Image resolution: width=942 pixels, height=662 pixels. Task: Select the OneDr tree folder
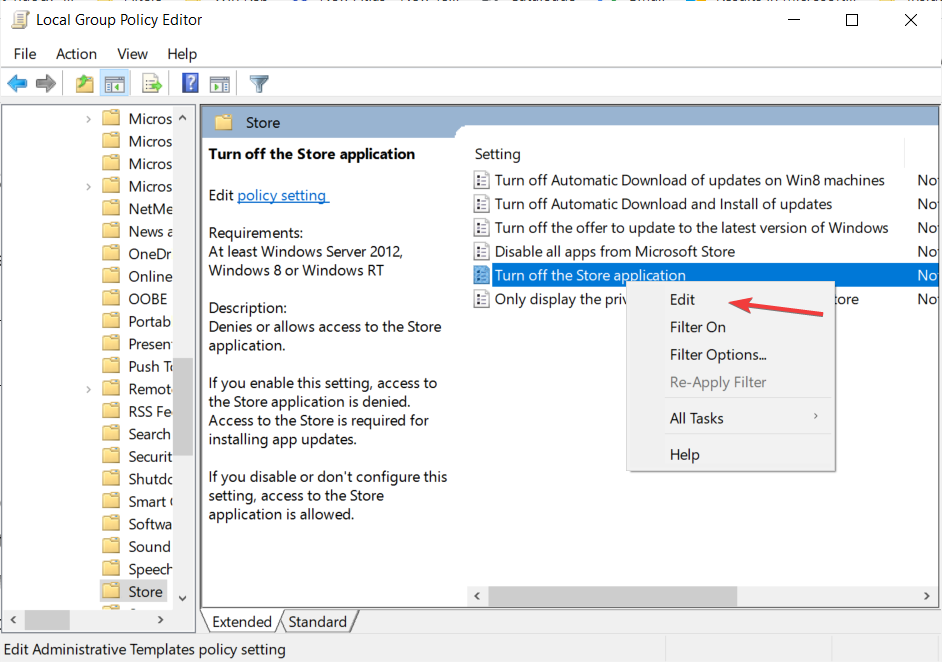tap(150, 254)
